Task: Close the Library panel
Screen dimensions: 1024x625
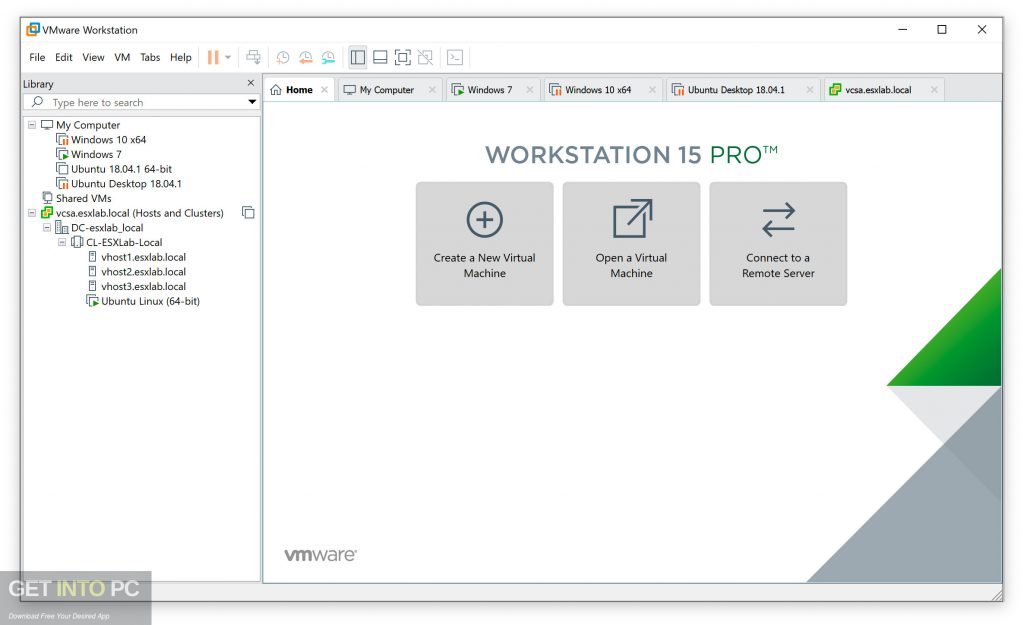Action: 251,83
